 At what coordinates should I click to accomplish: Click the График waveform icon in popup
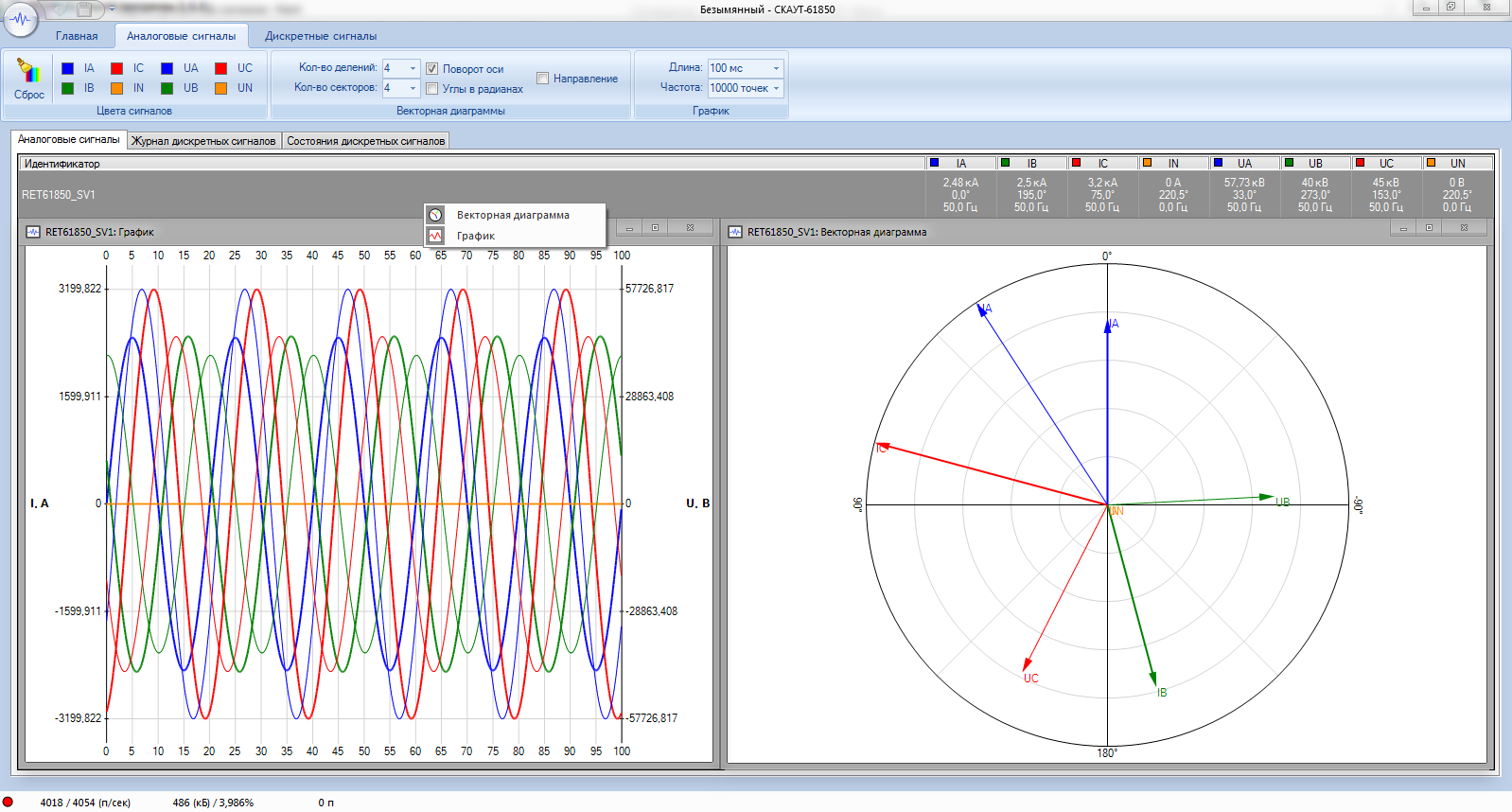point(435,236)
